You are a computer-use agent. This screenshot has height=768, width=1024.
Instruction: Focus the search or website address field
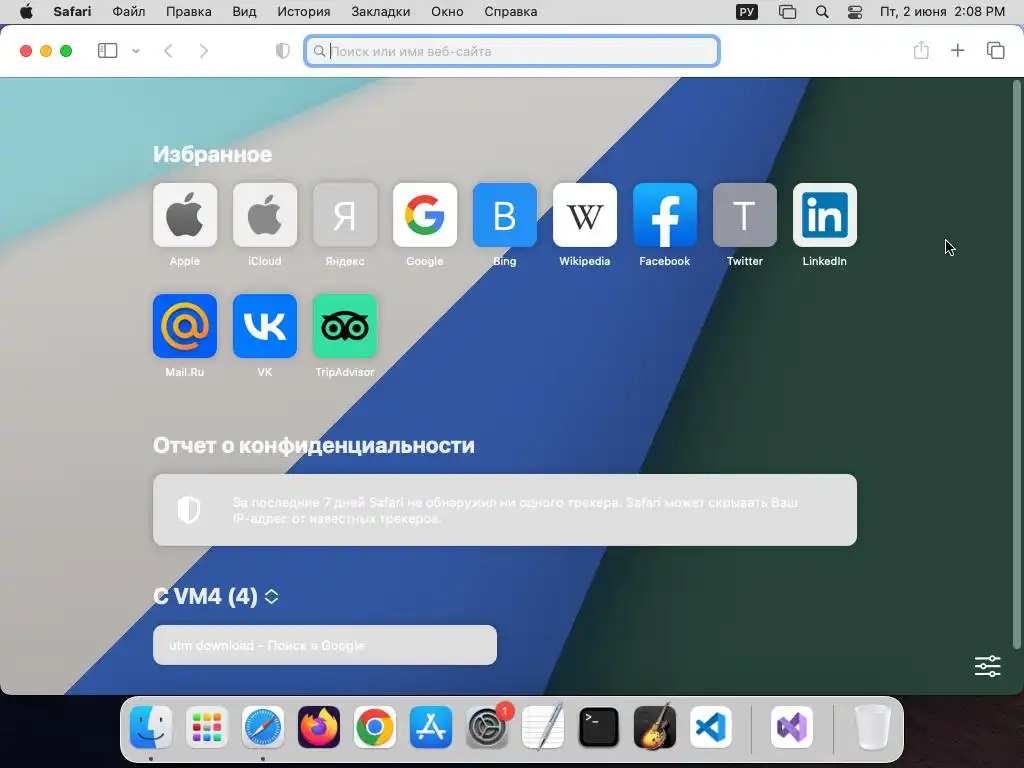click(512, 51)
